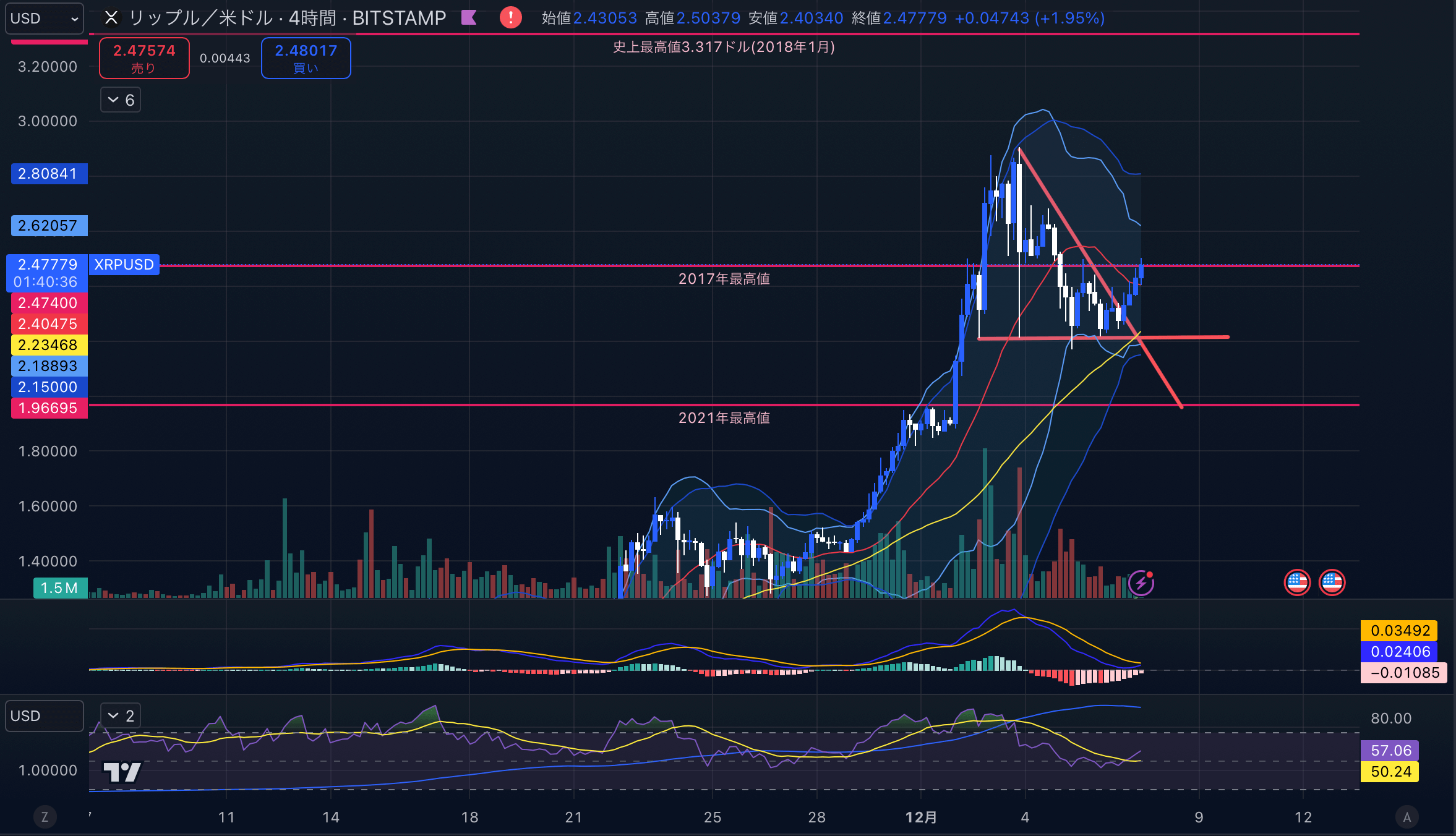Click the 2.40475 price label
This screenshot has width=1456, height=836.
(x=49, y=324)
